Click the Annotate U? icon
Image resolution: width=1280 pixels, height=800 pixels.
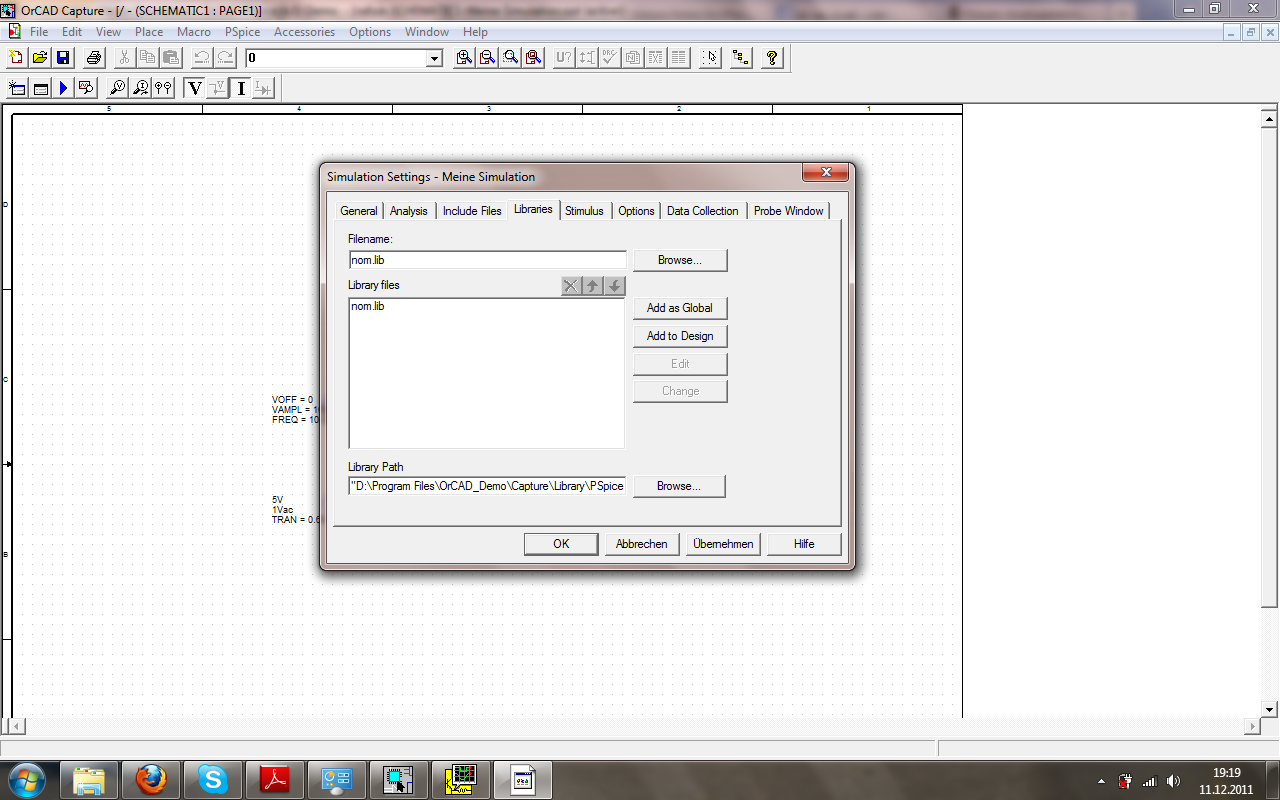pyautogui.click(x=564, y=58)
